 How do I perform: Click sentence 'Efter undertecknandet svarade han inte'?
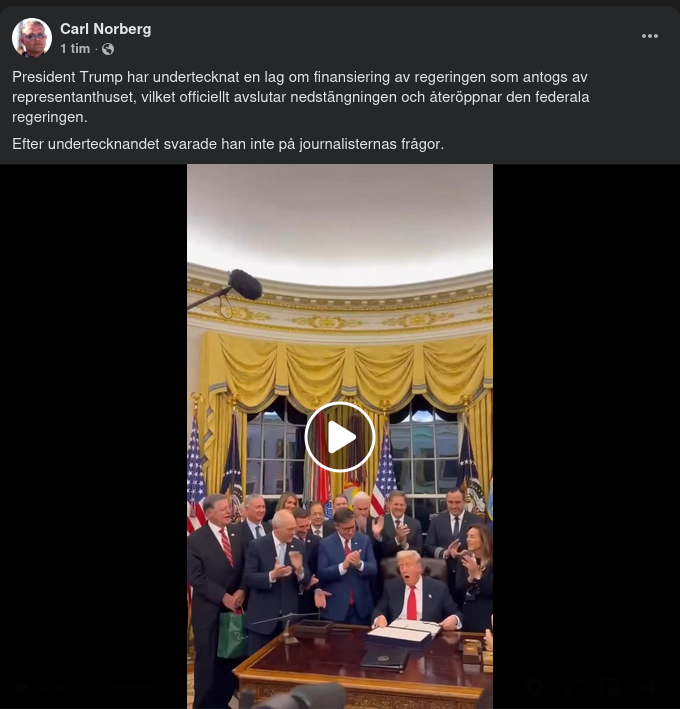pyautogui.click(x=228, y=144)
